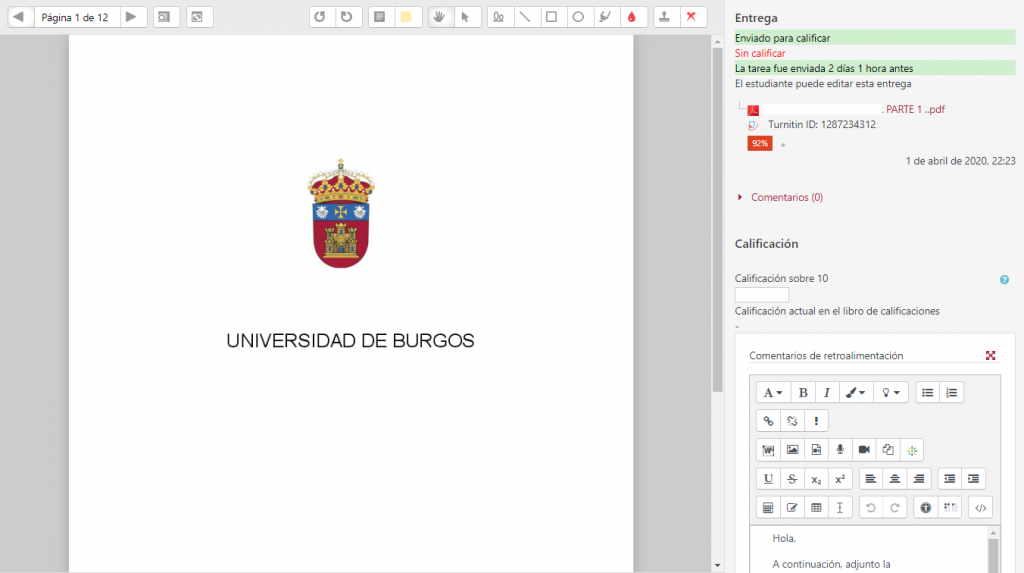1024x573 pixels.
Task: Select the Highlighter tool
Action: coord(605,17)
